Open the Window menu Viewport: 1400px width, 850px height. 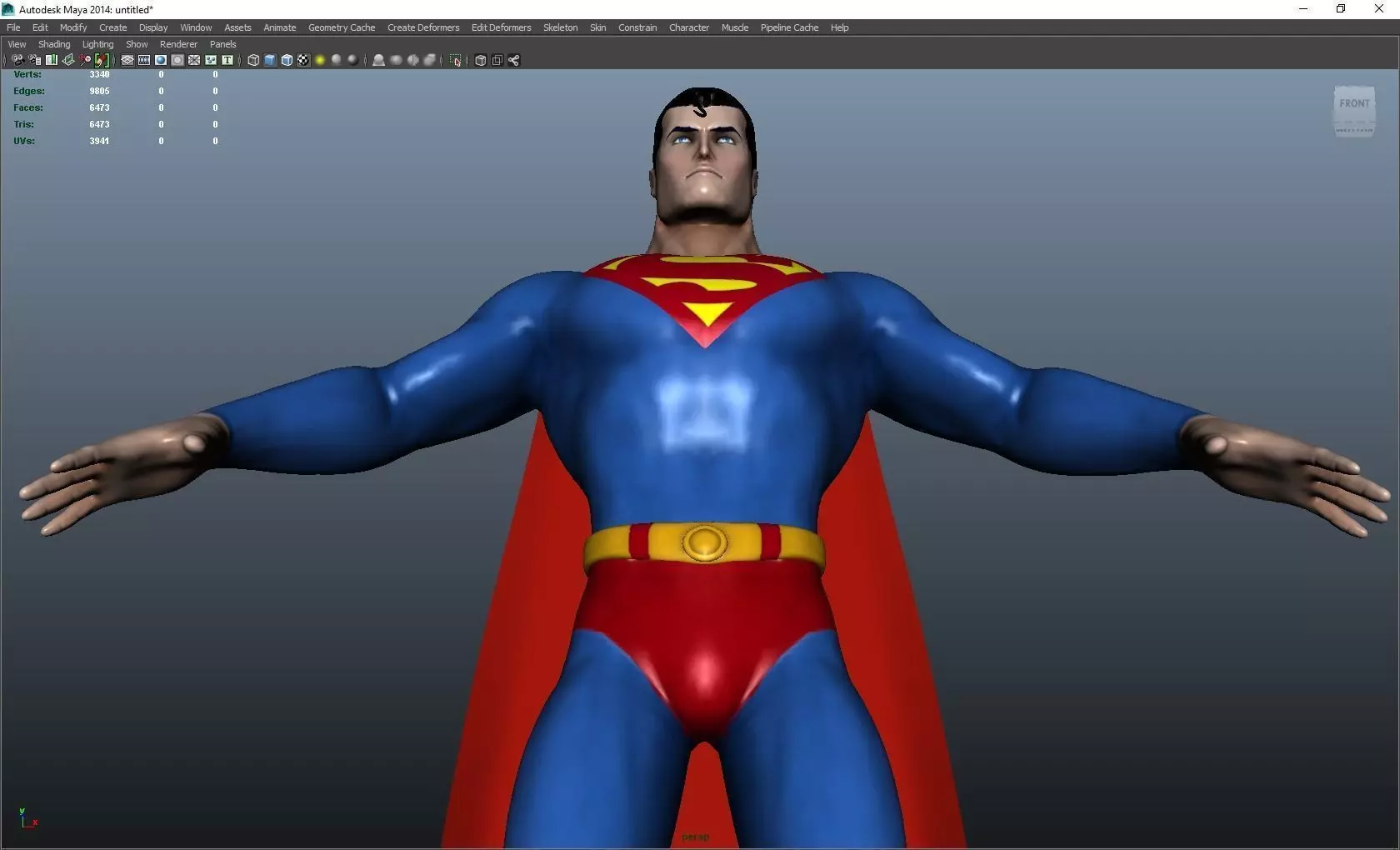pyautogui.click(x=196, y=27)
